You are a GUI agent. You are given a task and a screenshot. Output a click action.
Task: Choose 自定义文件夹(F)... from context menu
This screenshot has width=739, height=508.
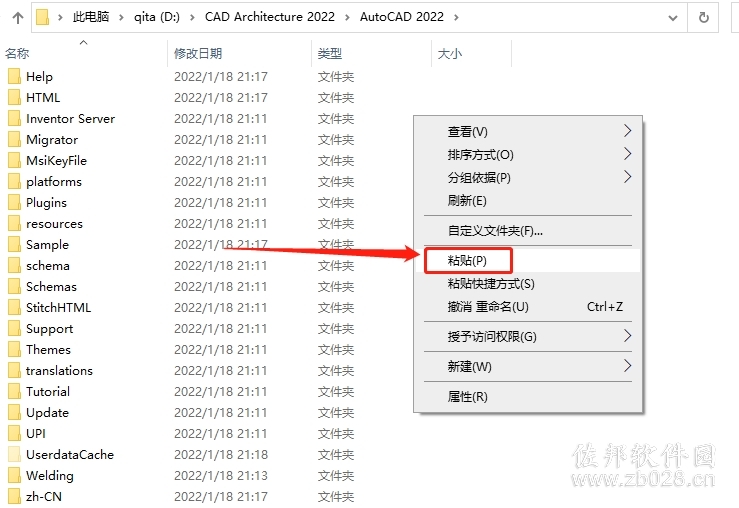(528, 231)
